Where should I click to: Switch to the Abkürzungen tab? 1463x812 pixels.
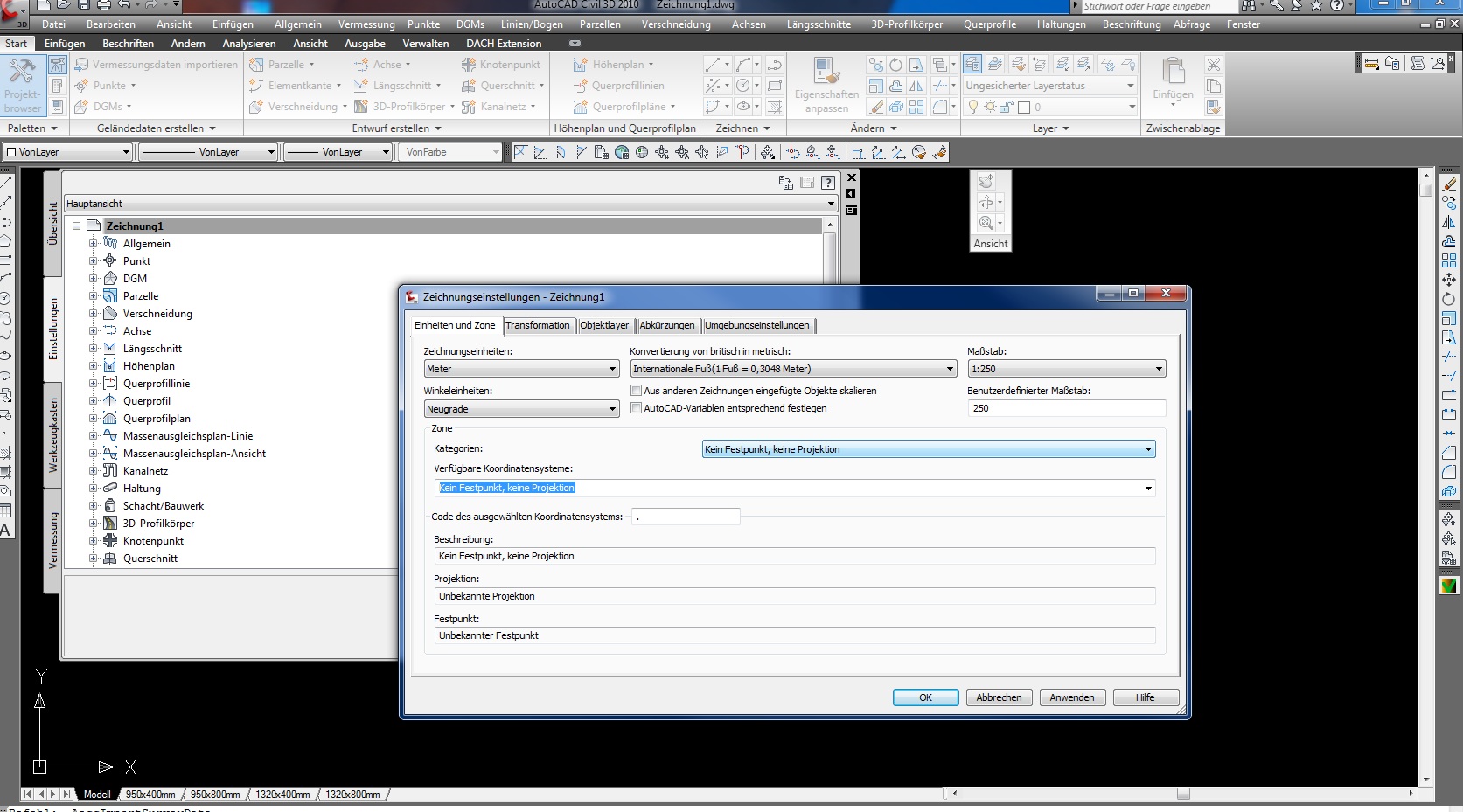click(x=667, y=325)
